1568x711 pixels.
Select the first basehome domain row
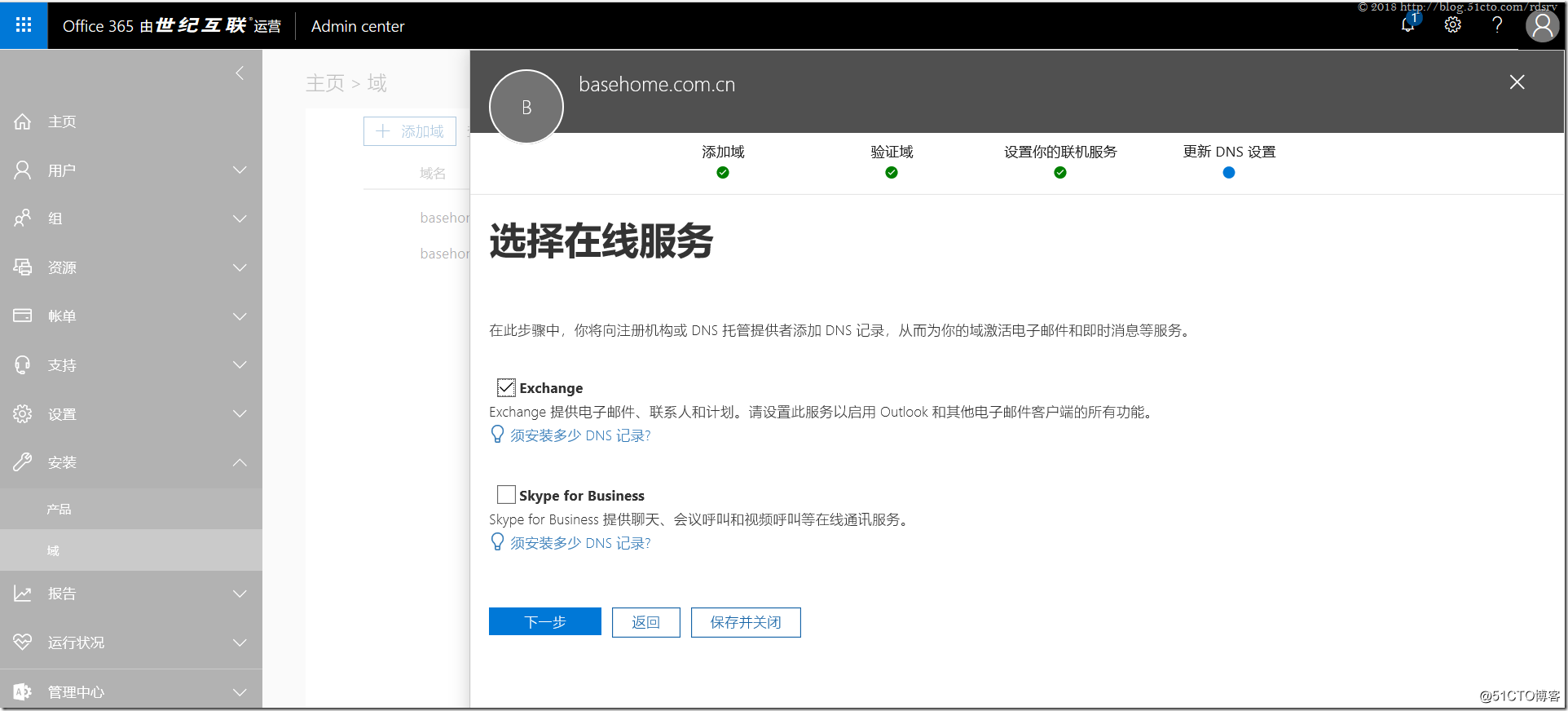point(445,218)
